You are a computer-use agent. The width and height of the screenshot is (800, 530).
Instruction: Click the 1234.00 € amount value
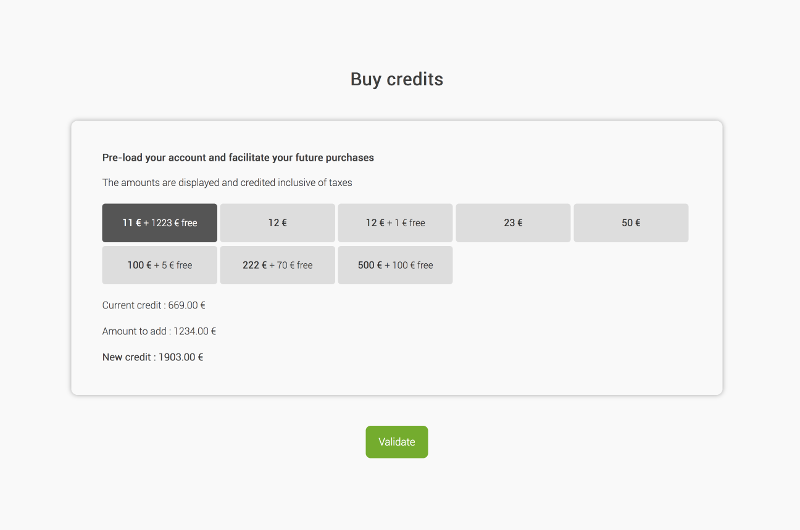click(x=196, y=331)
